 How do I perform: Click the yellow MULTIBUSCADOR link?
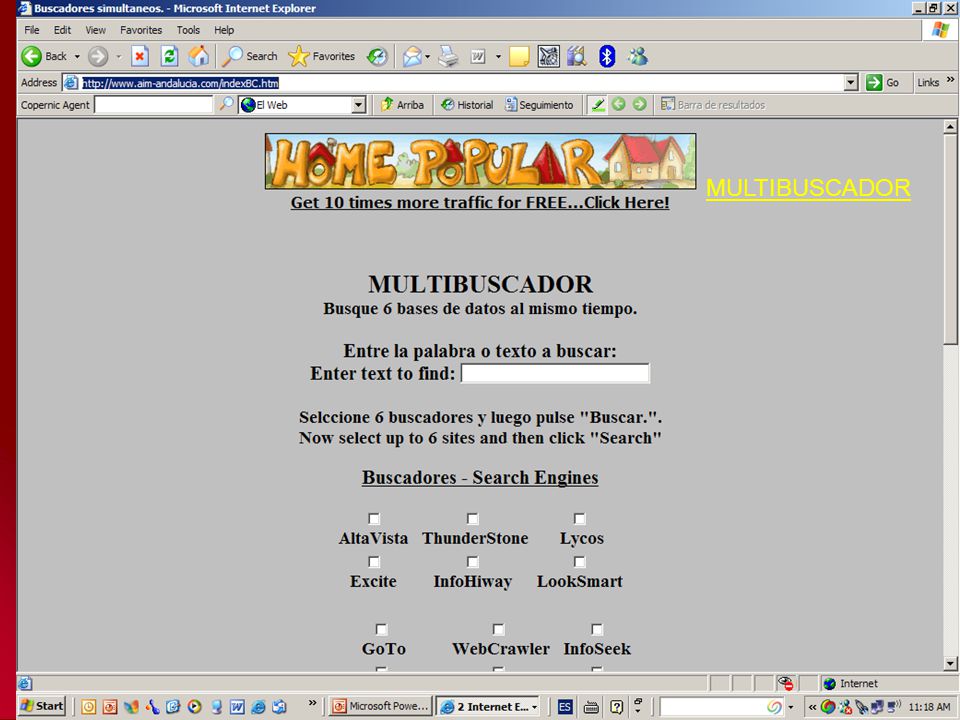click(808, 188)
